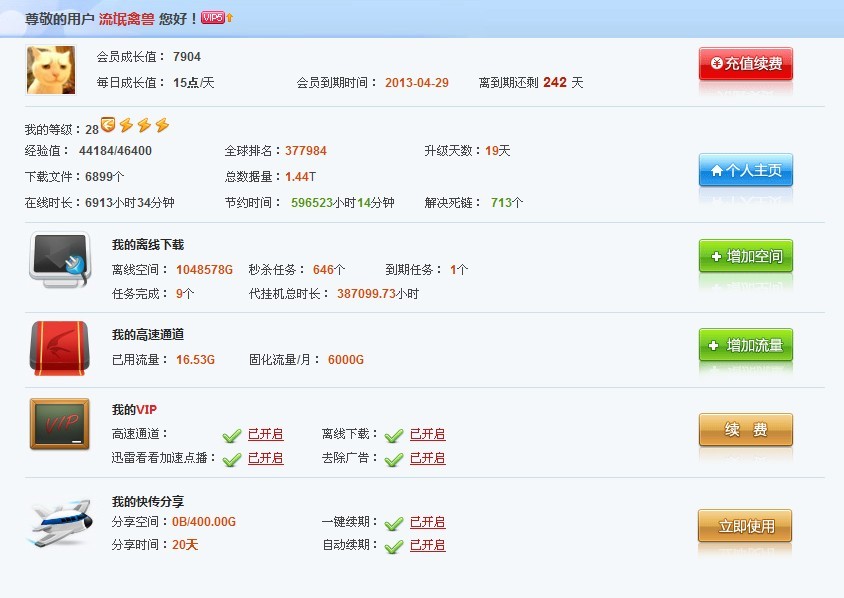Click the green check beside 一键续期
The height and width of the screenshot is (598, 844).
point(394,523)
